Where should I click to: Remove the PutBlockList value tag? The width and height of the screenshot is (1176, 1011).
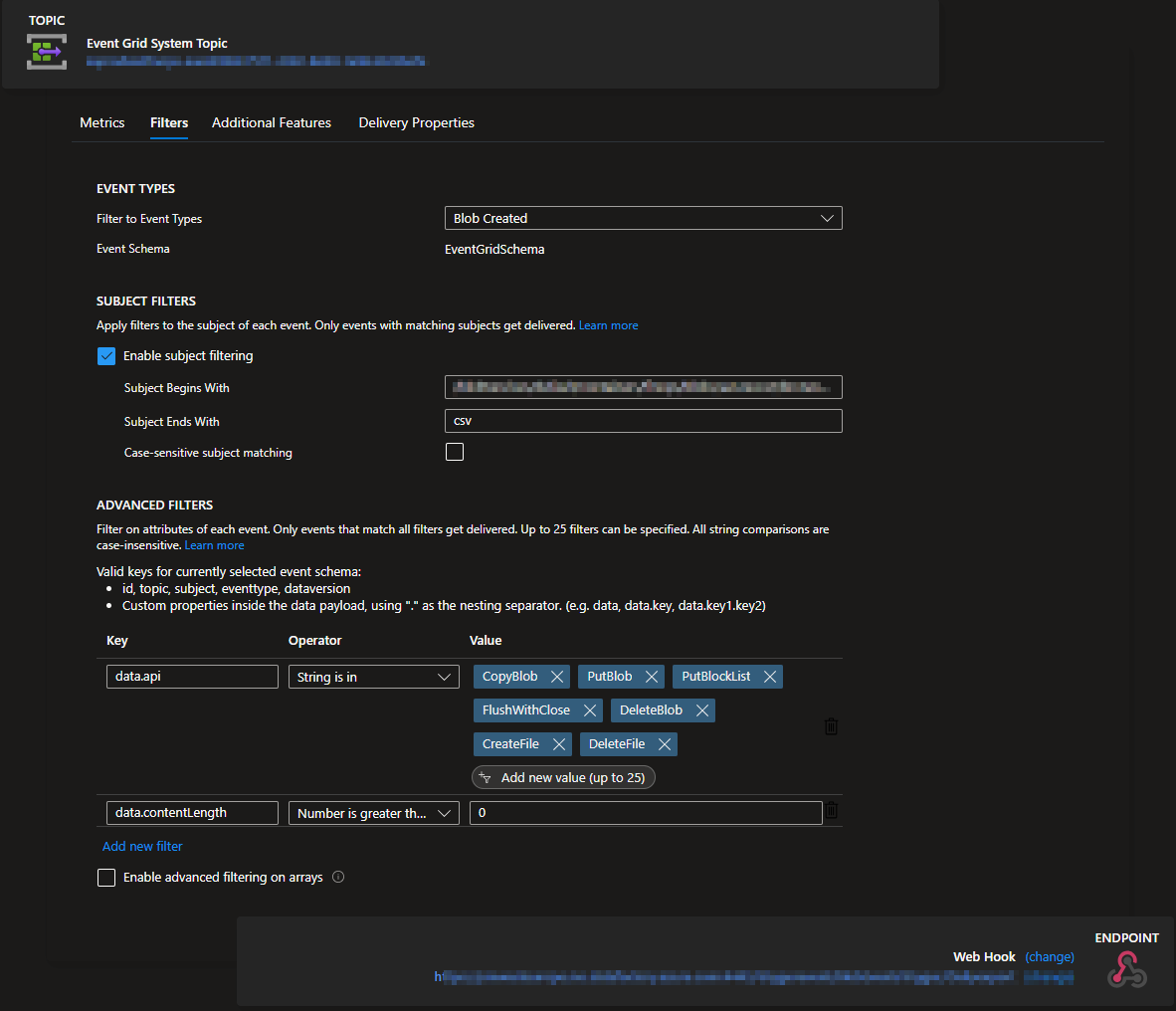point(770,677)
